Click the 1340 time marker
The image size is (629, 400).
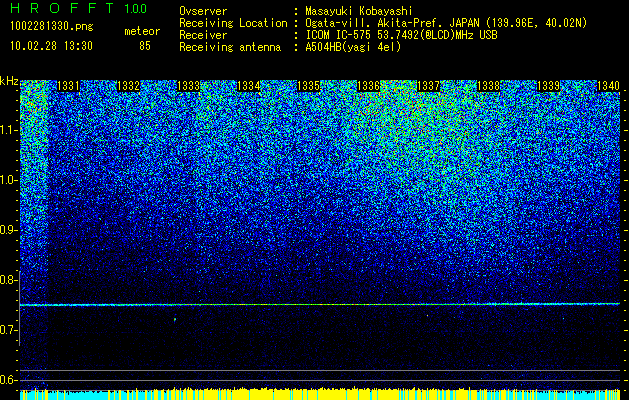(x=609, y=86)
